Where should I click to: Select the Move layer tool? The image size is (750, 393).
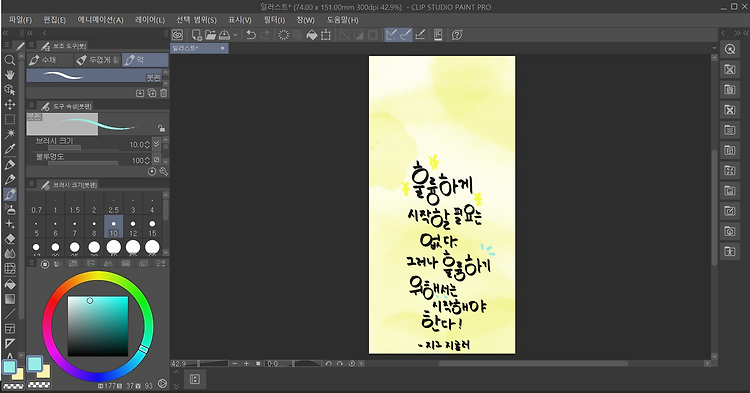(x=10, y=105)
